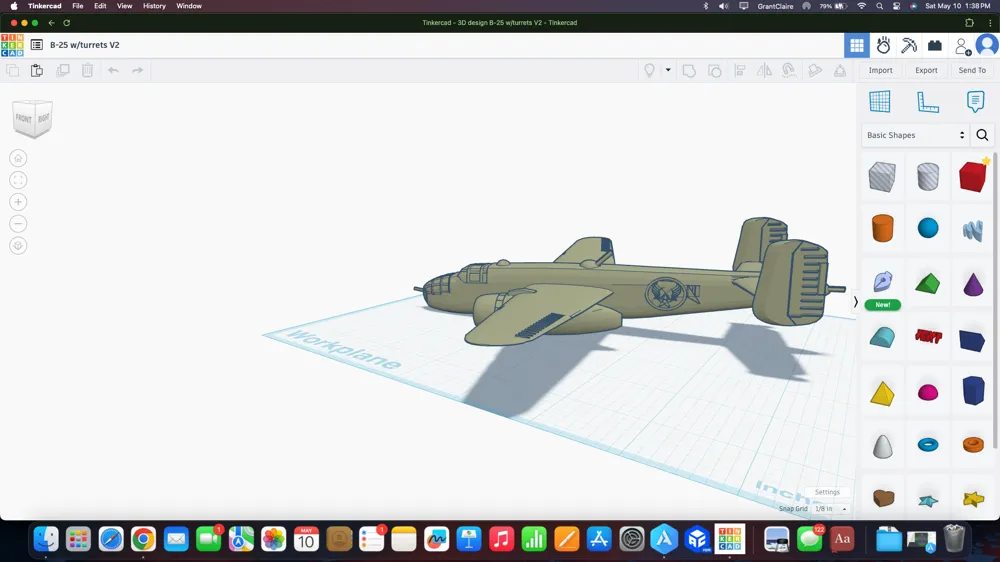Click the Export button
Image resolution: width=1000 pixels, height=562 pixels.
[926, 70]
